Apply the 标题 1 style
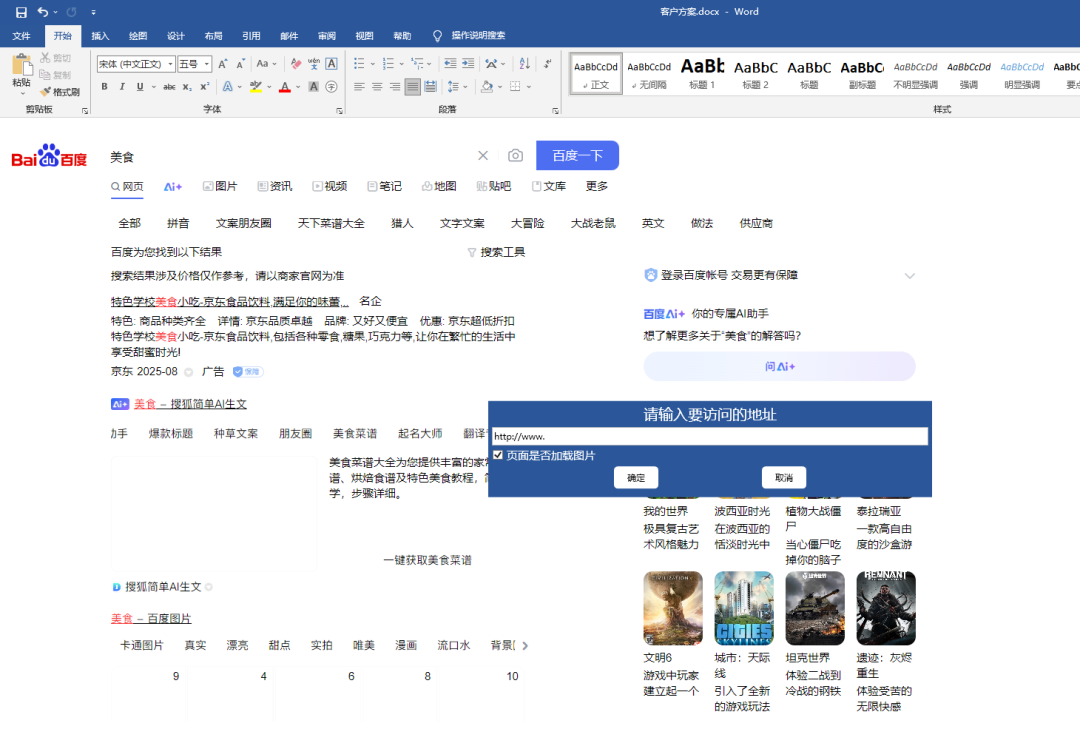 703,73
